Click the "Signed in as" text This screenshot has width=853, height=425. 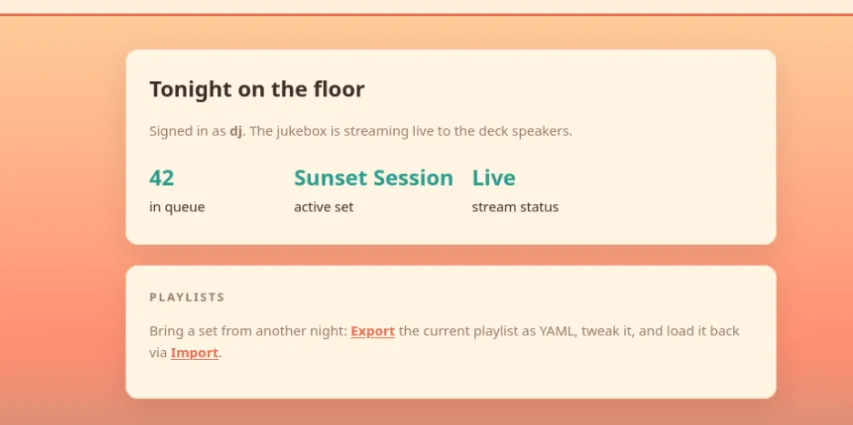click(x=188, y=131)
